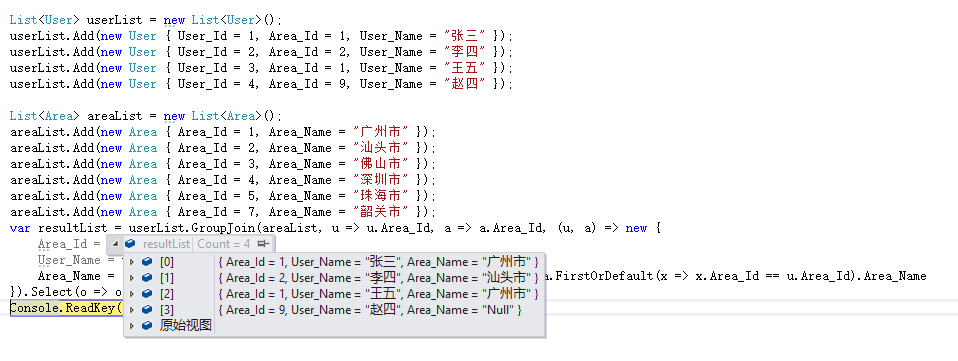This screenshot has height=361, width=958.
Task: Click GroupJoin in the resultList statement
Action: coord(224,228)
